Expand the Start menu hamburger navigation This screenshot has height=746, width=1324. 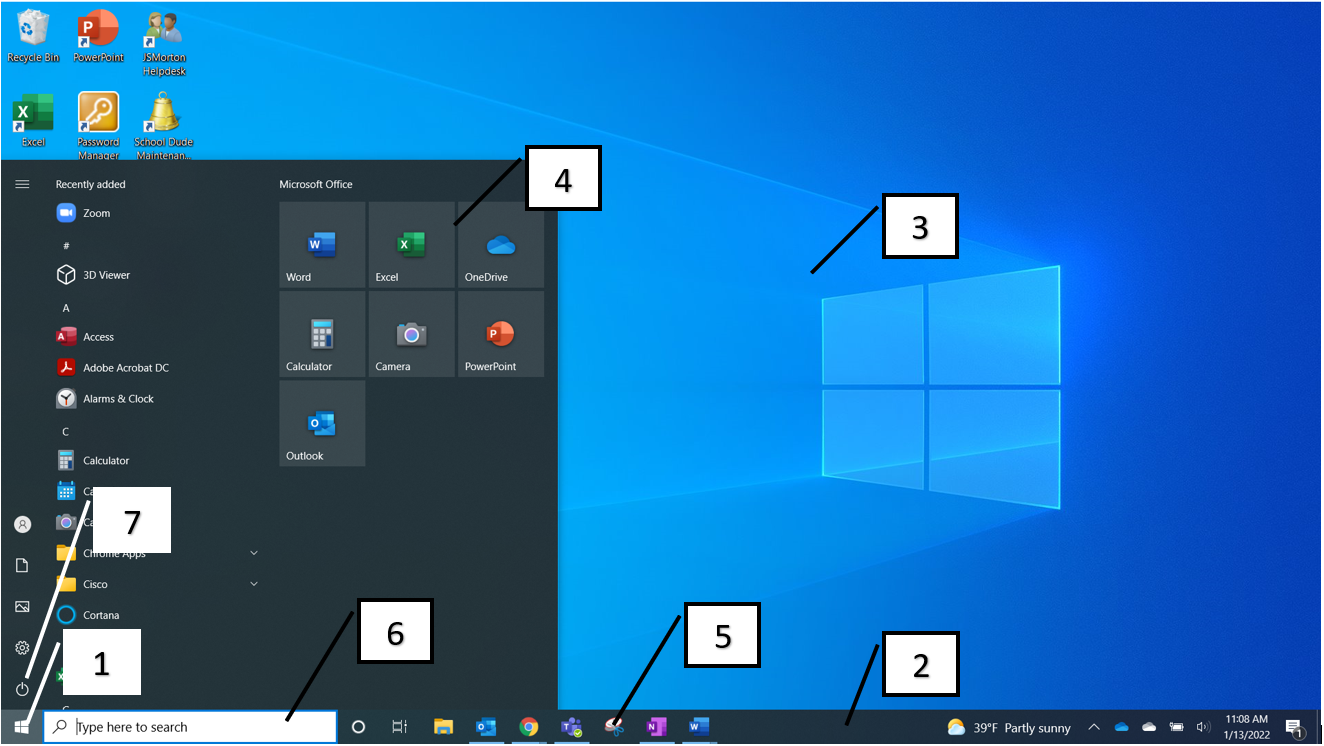click(22, 184)
